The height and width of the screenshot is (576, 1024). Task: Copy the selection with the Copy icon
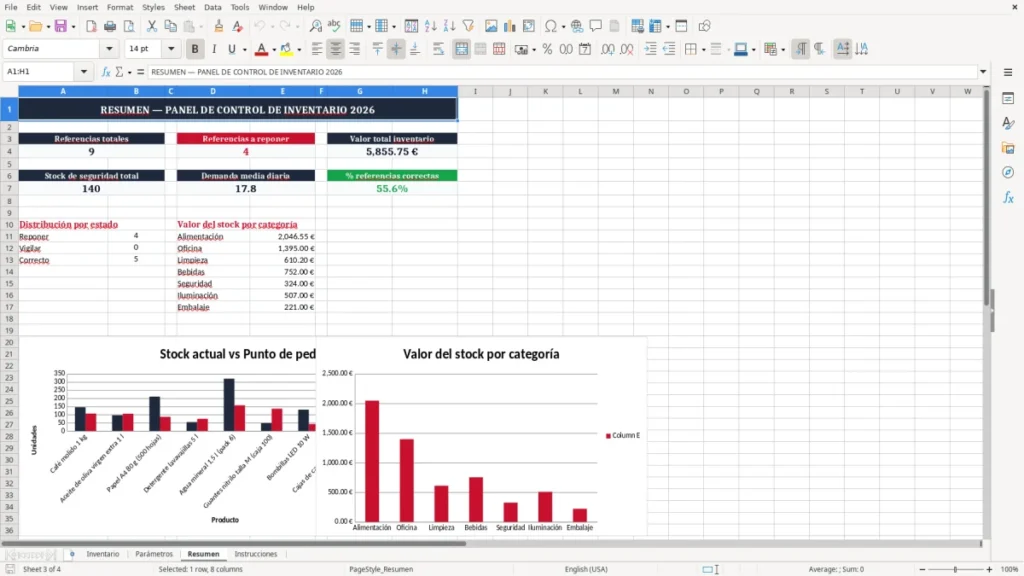[170, 26]
